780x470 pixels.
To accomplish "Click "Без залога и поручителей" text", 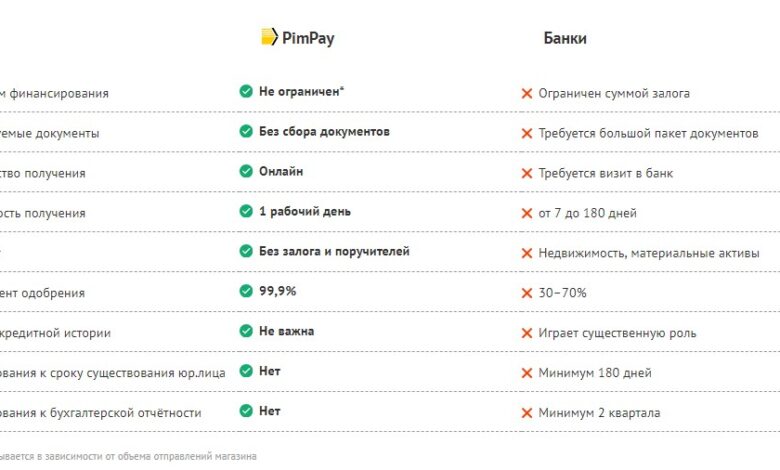I will [x=334, y=252].
